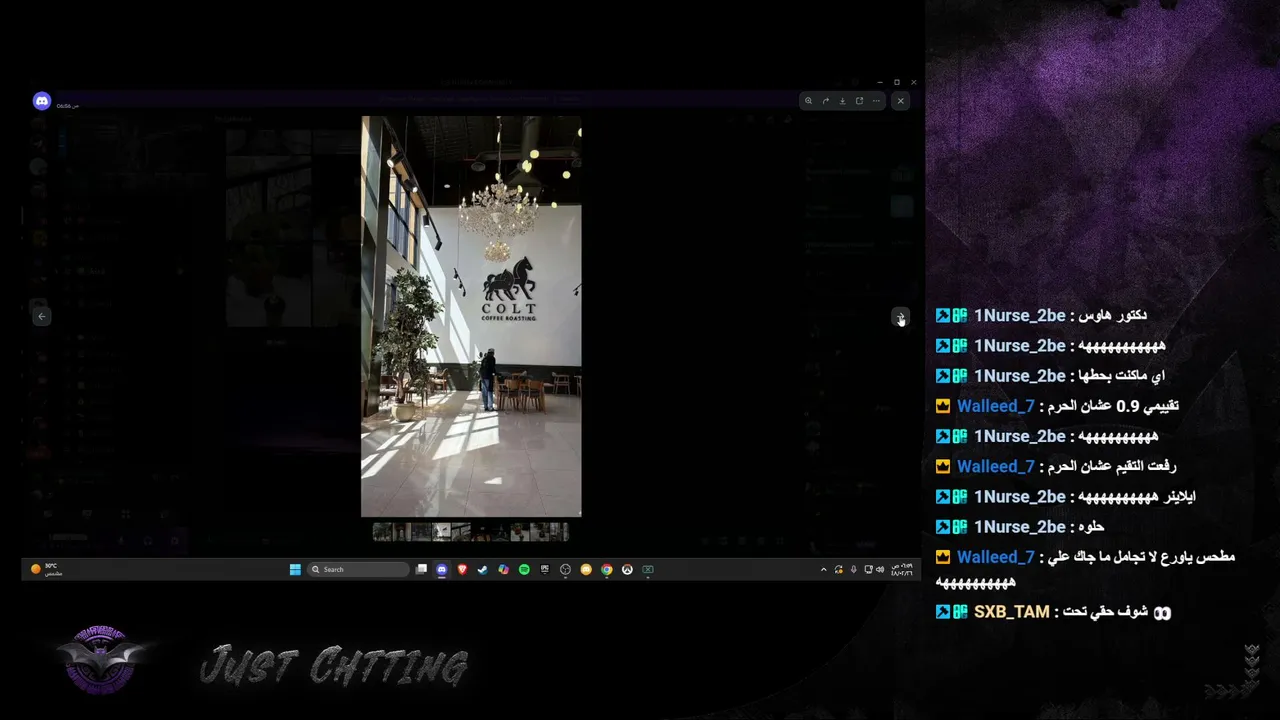1280x720 pixels.
Task: Click the chat message "اي ماكنت بحطها"
Action: pos(1122,376)
